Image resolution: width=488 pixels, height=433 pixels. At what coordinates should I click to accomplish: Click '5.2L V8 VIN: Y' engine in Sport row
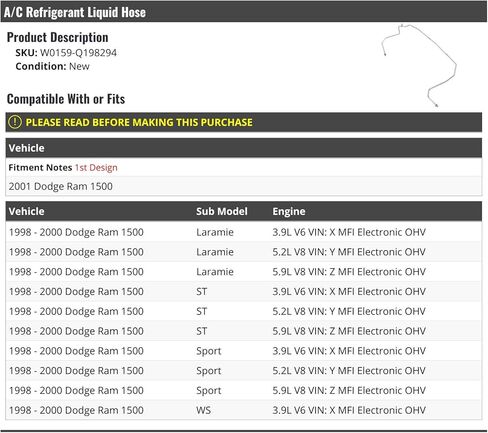coord(349,371)
